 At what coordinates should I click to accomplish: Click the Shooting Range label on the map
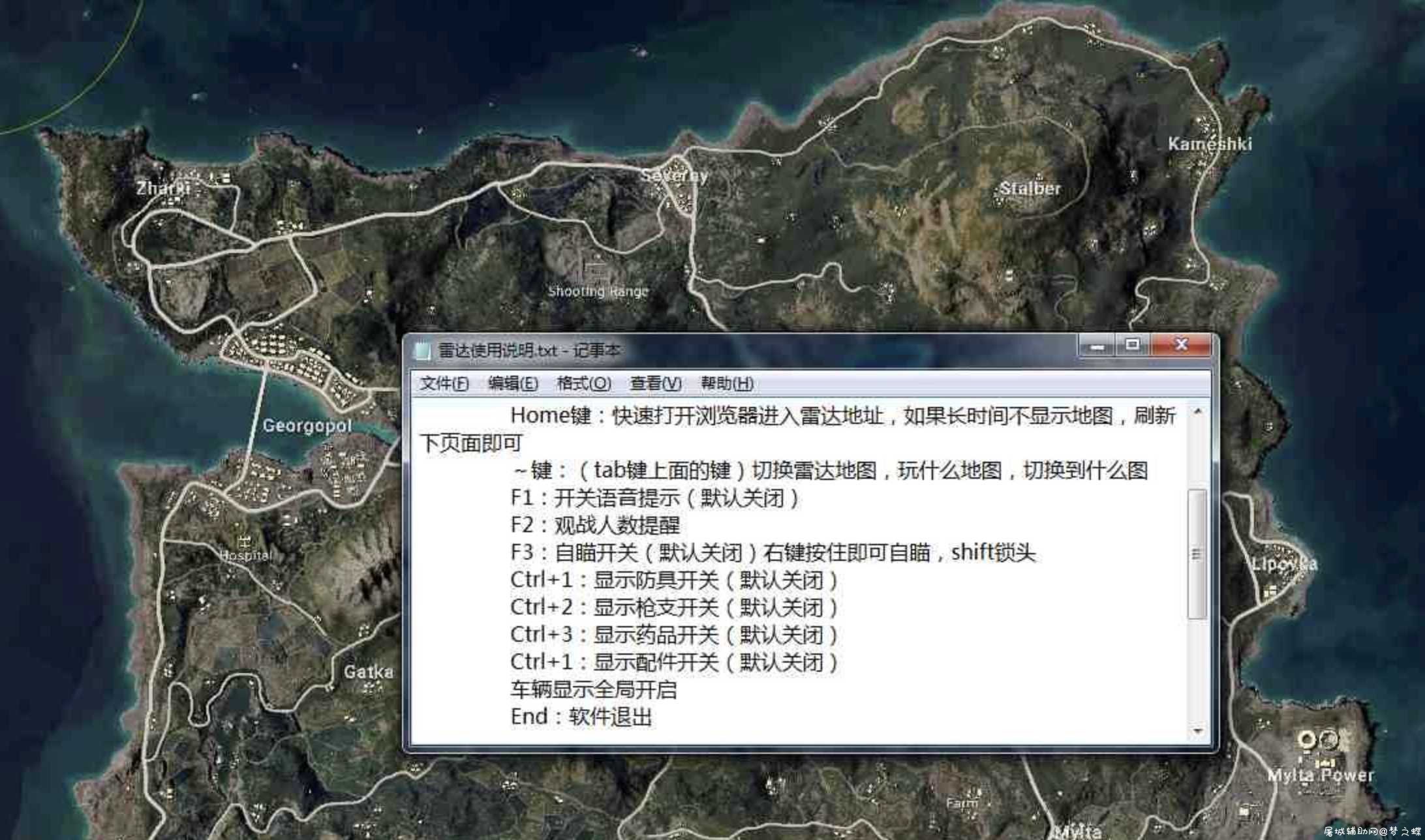click(598, 292)
